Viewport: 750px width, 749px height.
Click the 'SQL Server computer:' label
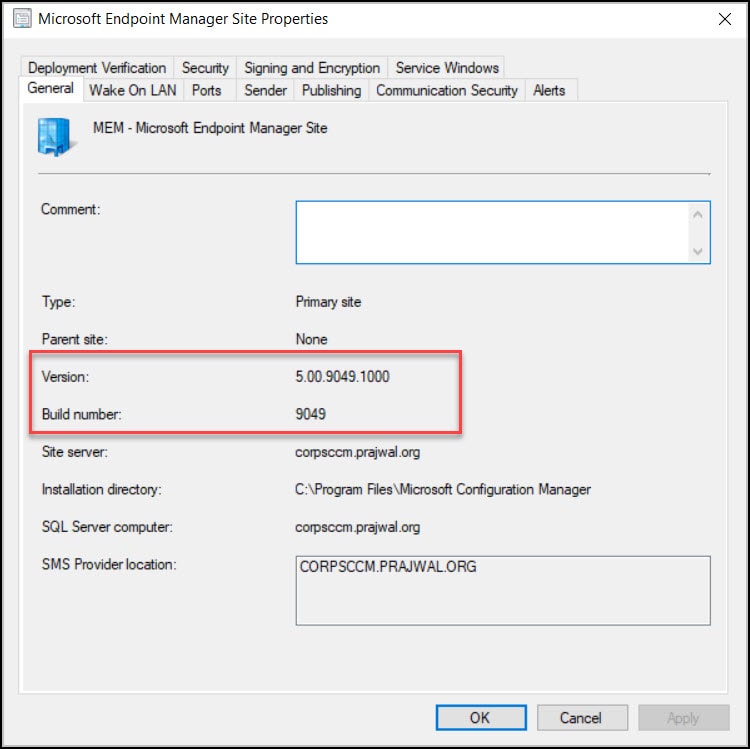(x=107, y=527)
